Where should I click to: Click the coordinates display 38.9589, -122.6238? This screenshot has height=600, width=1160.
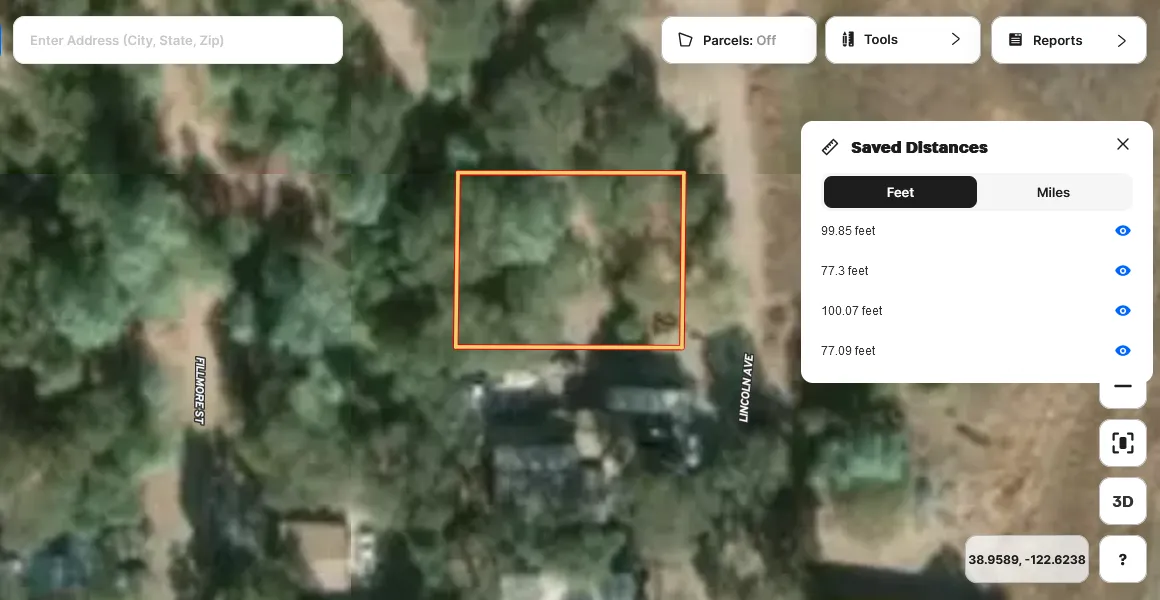point(1026,560)
